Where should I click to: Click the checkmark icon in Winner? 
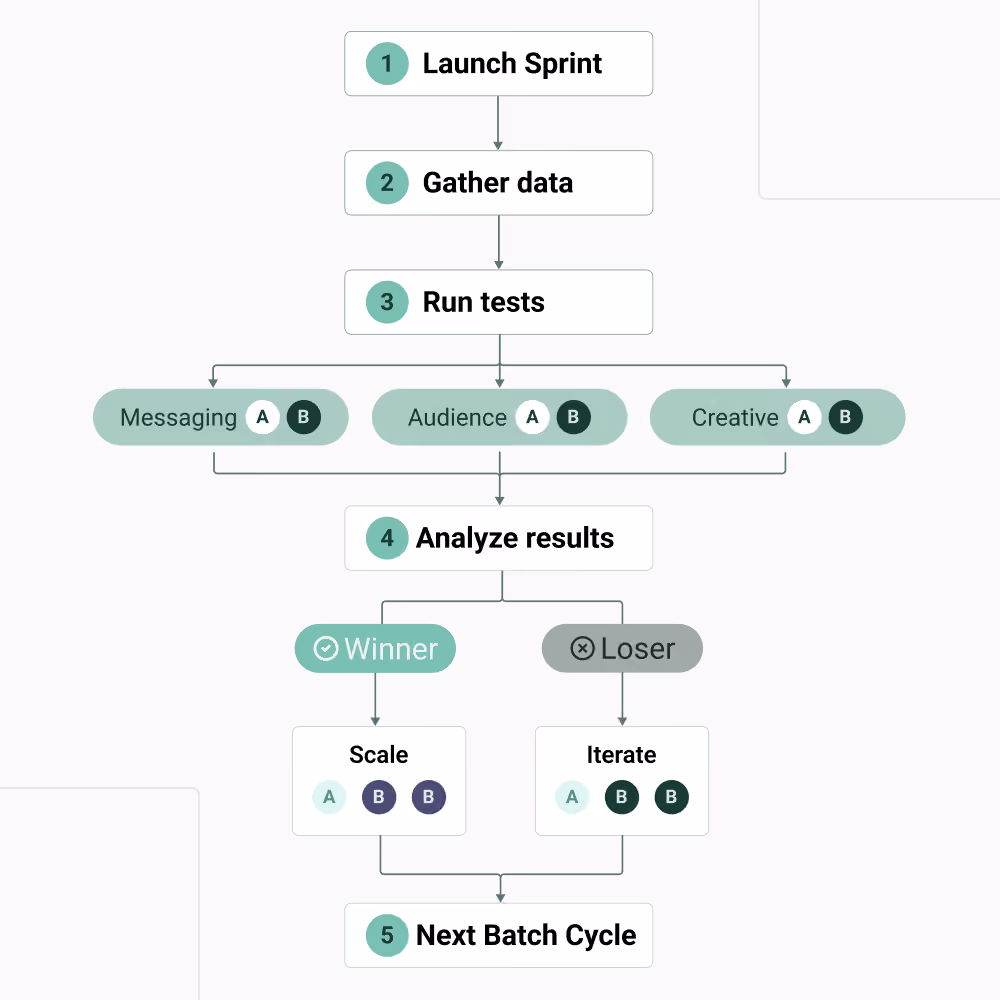pos(326,649)
